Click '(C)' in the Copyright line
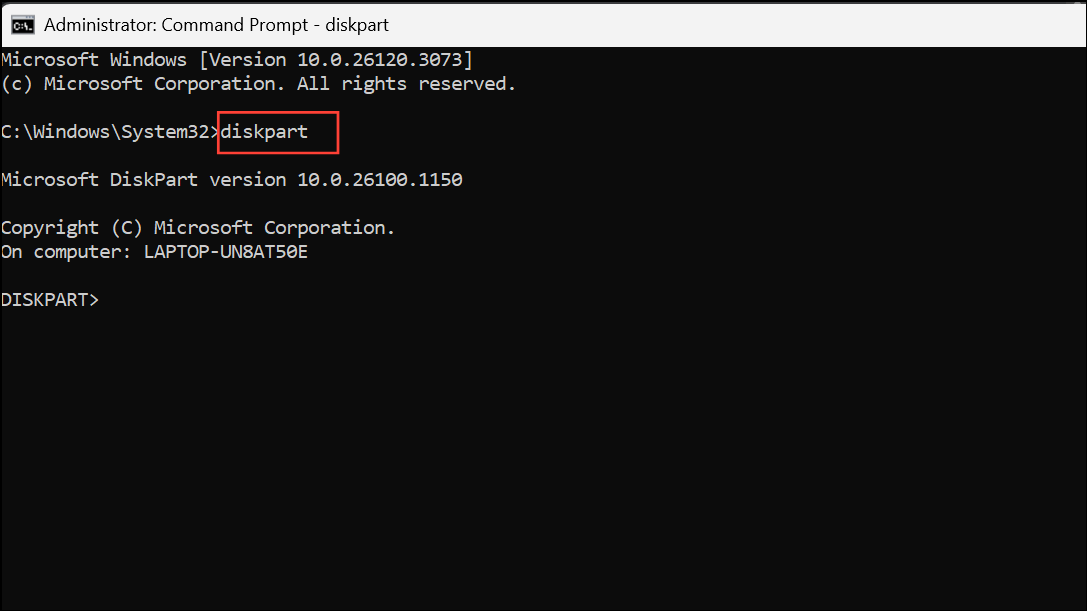Image resolution: width=1087 pixels, height=611 pixels. tap(127, 227)
